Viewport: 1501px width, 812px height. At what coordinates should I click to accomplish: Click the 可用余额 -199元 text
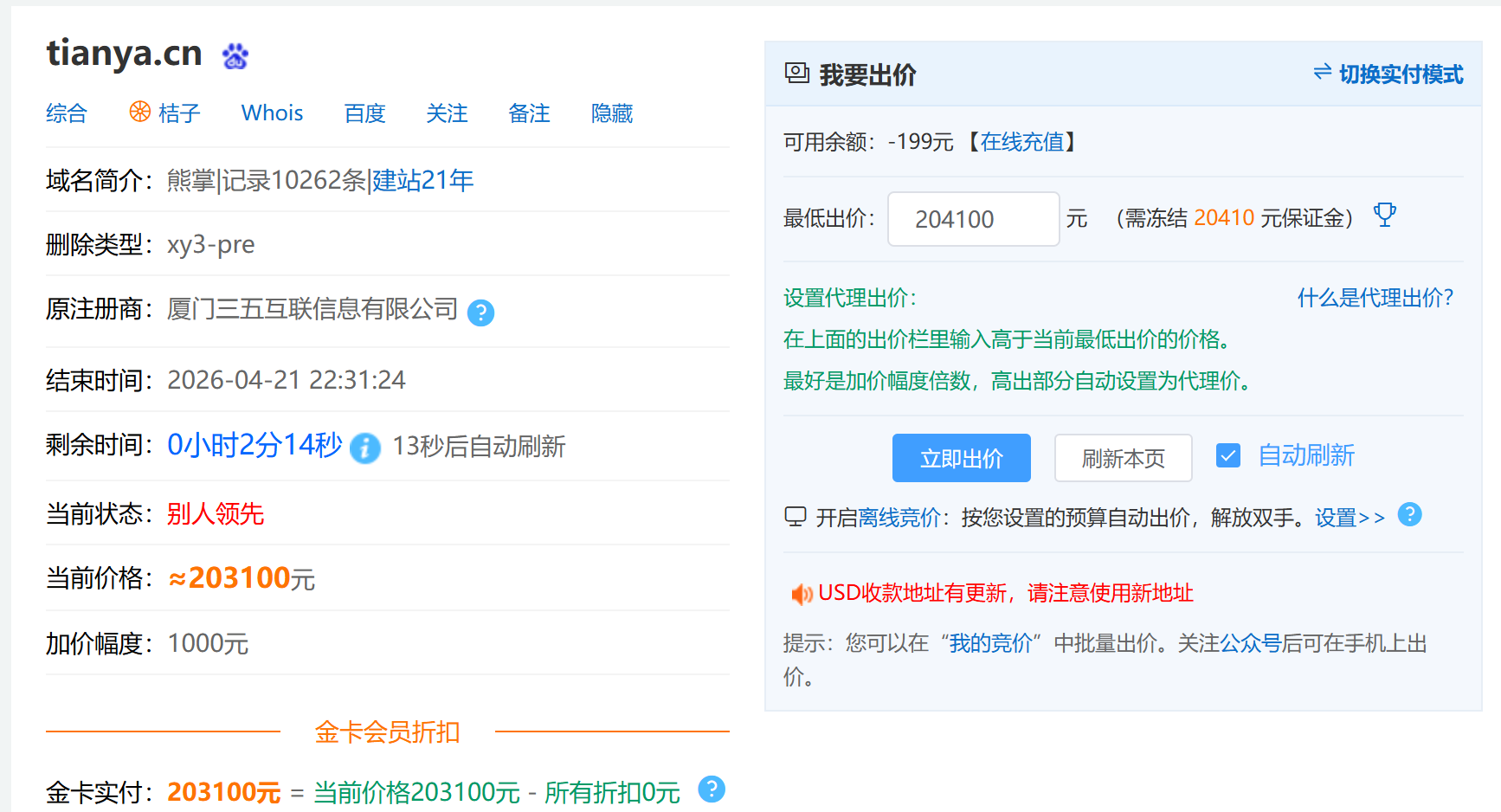click(868, 142)
